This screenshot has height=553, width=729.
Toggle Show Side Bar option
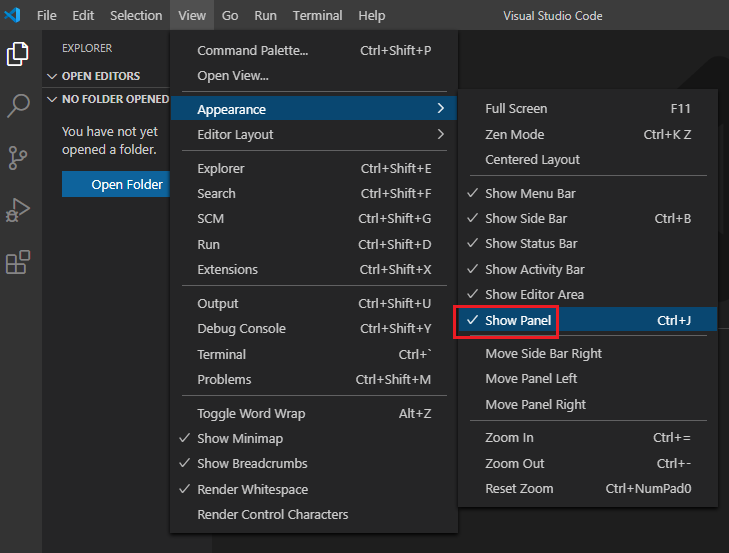pyautogui.click(x=588, y=219)
